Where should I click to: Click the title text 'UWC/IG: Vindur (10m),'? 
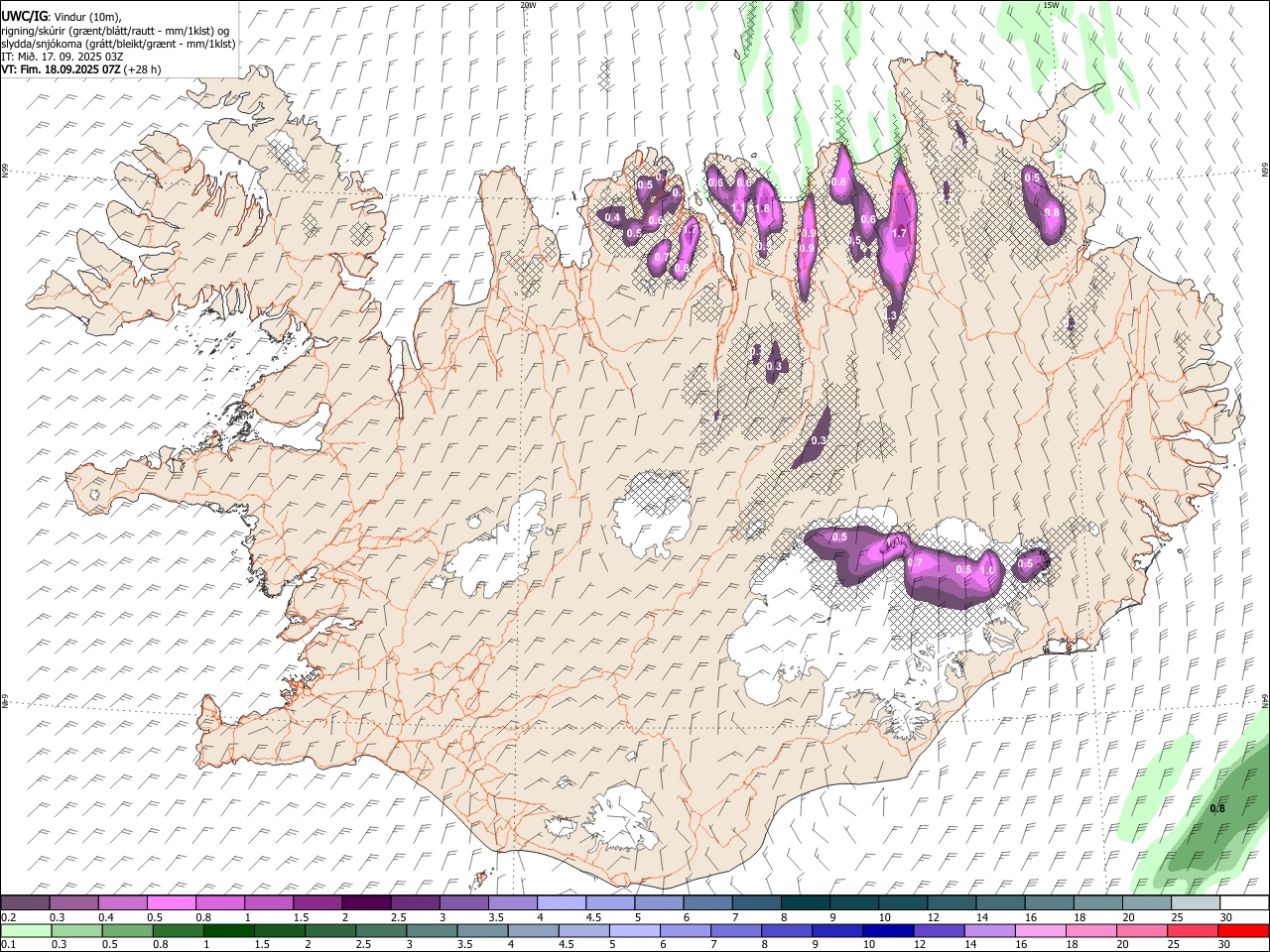click(62, 17)
